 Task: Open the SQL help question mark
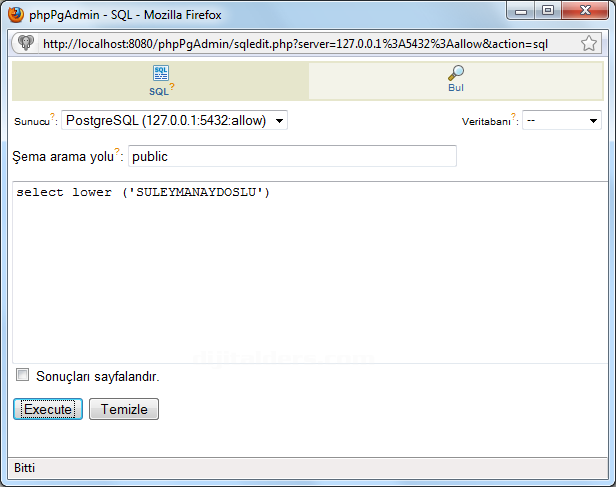tap(172, 86)
